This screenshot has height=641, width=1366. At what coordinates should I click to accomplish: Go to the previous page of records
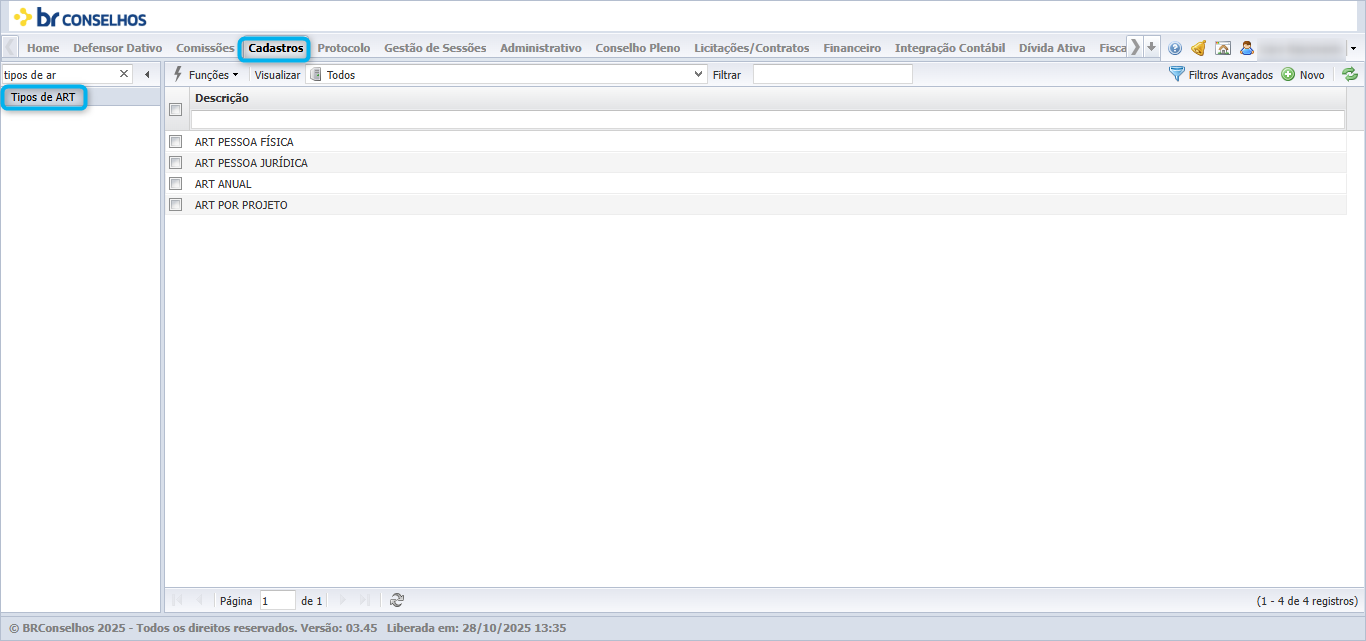pyautogui.click(x=199, y=600)
